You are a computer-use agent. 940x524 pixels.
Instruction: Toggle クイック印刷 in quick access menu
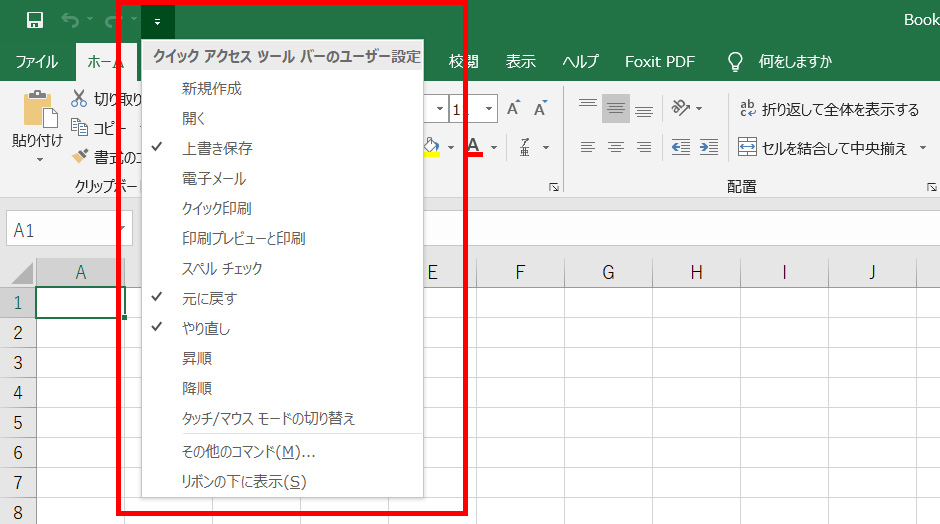(282, 209)
